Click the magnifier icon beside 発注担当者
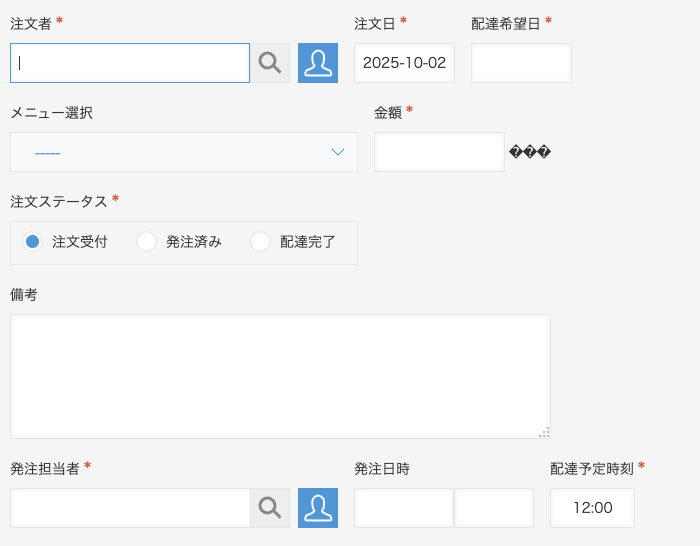This screenshot has height=546, width=700. 270,508
